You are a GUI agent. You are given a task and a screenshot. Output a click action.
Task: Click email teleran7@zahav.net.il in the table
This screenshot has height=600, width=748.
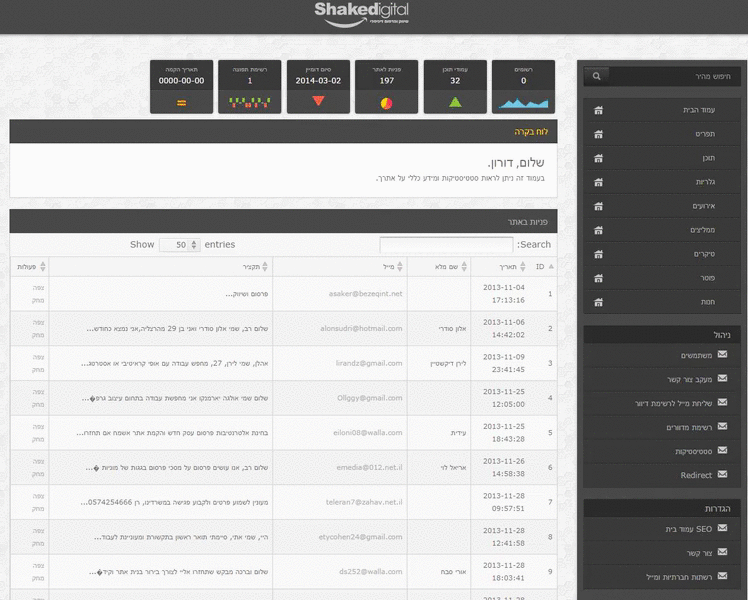point(364,502)
